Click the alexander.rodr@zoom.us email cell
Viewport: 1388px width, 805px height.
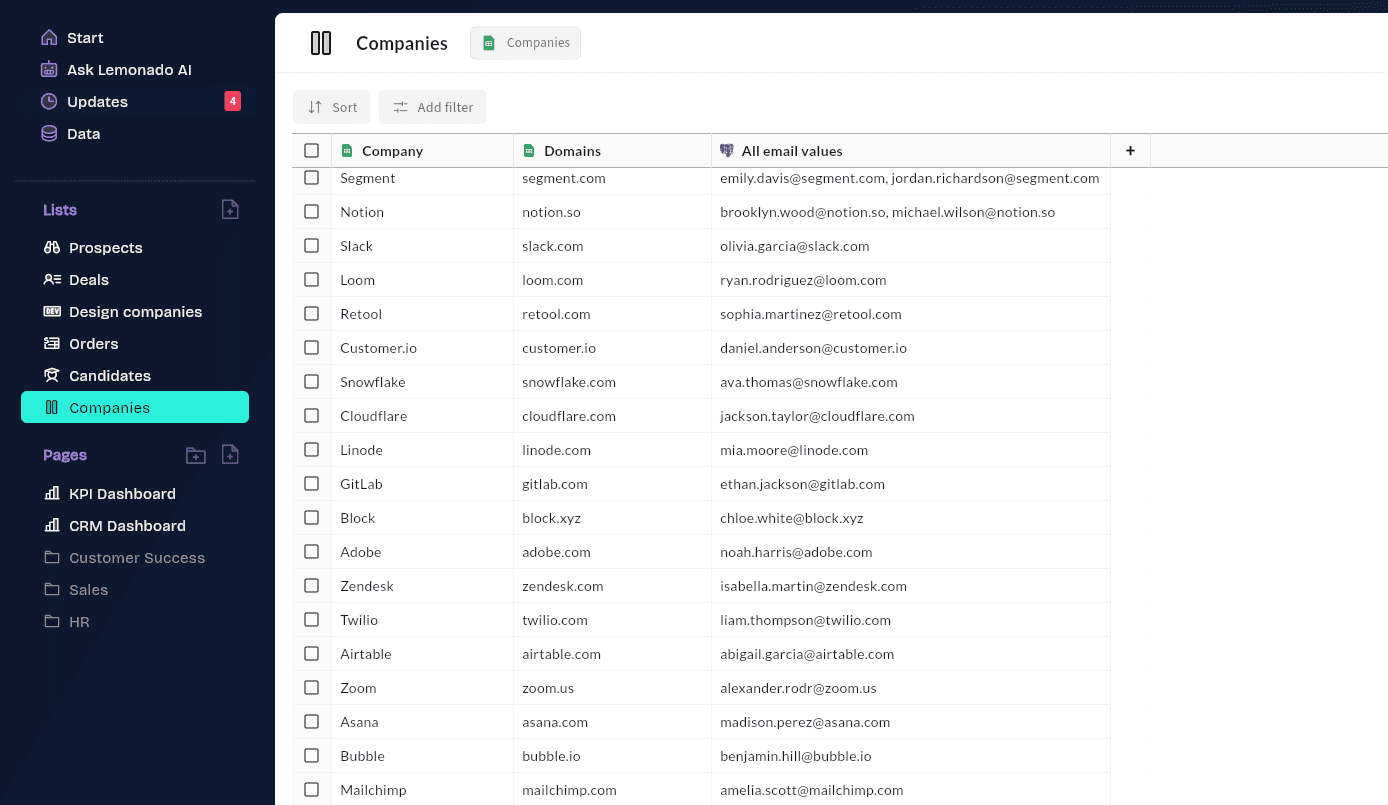point(911,688)
